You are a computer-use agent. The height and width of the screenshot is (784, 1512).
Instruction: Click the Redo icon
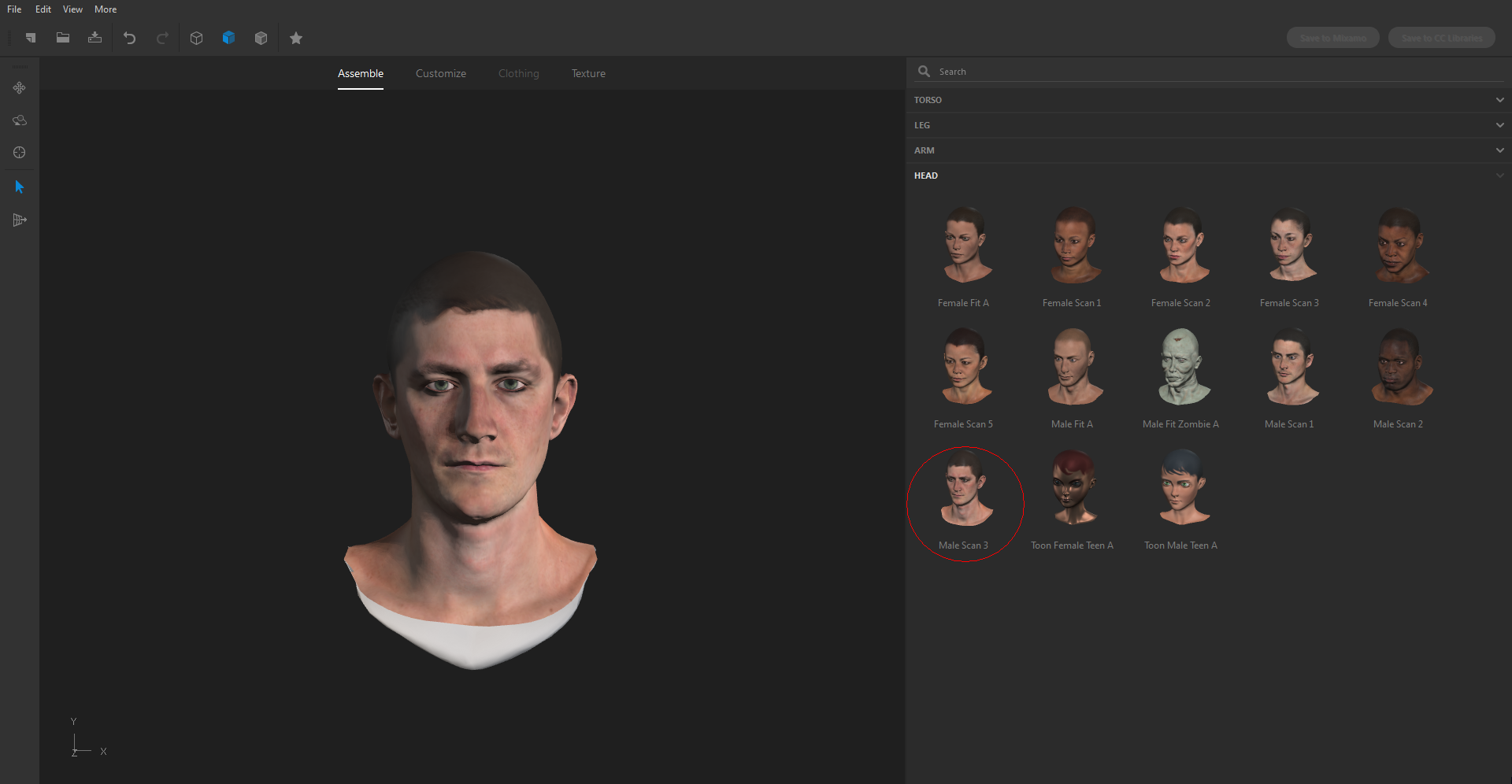[162, 38]
